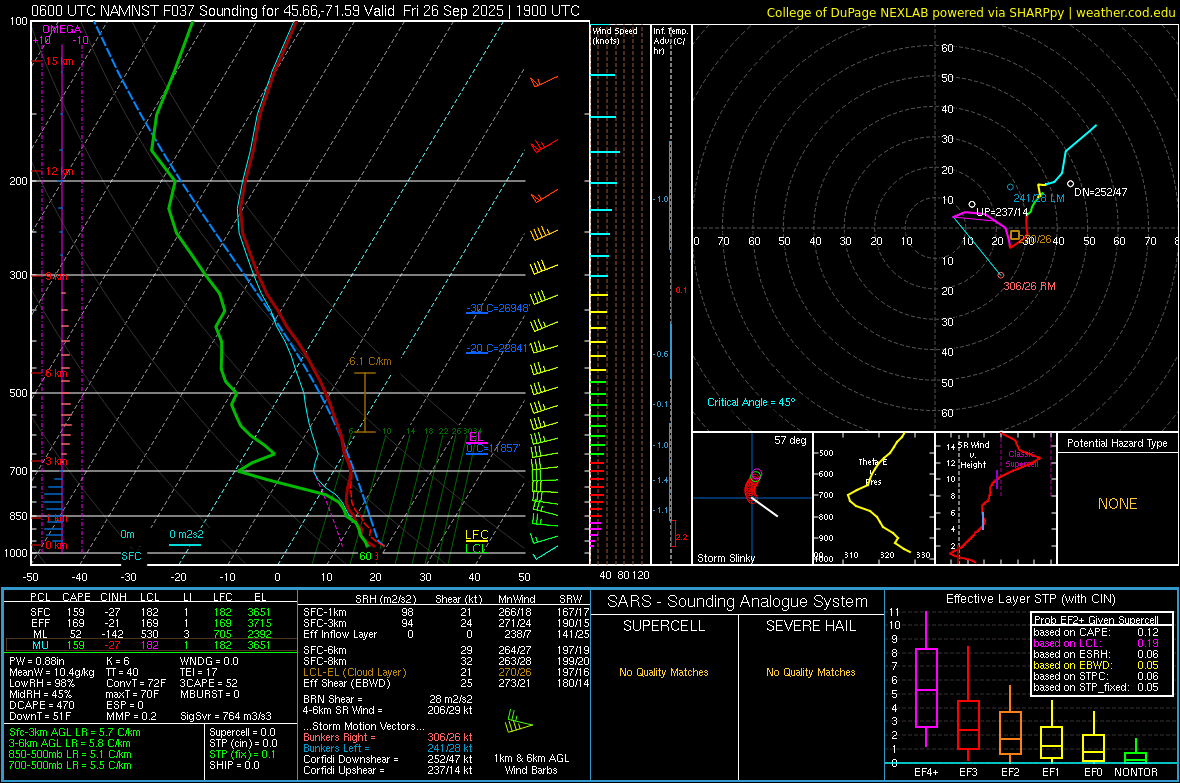Click the 0 m2s2 effective inflow label
The image size is (1180, 783).
tap(186, 535)
